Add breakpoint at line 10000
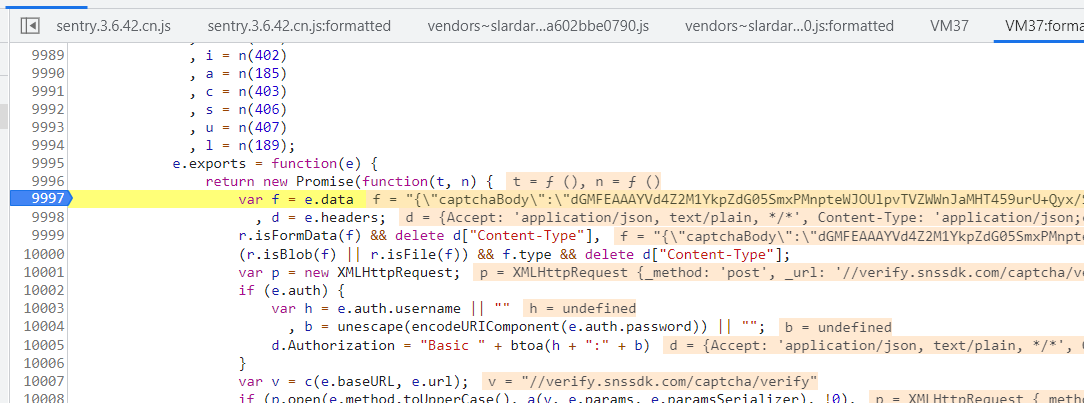The image size is (1084, 403). 45,254
